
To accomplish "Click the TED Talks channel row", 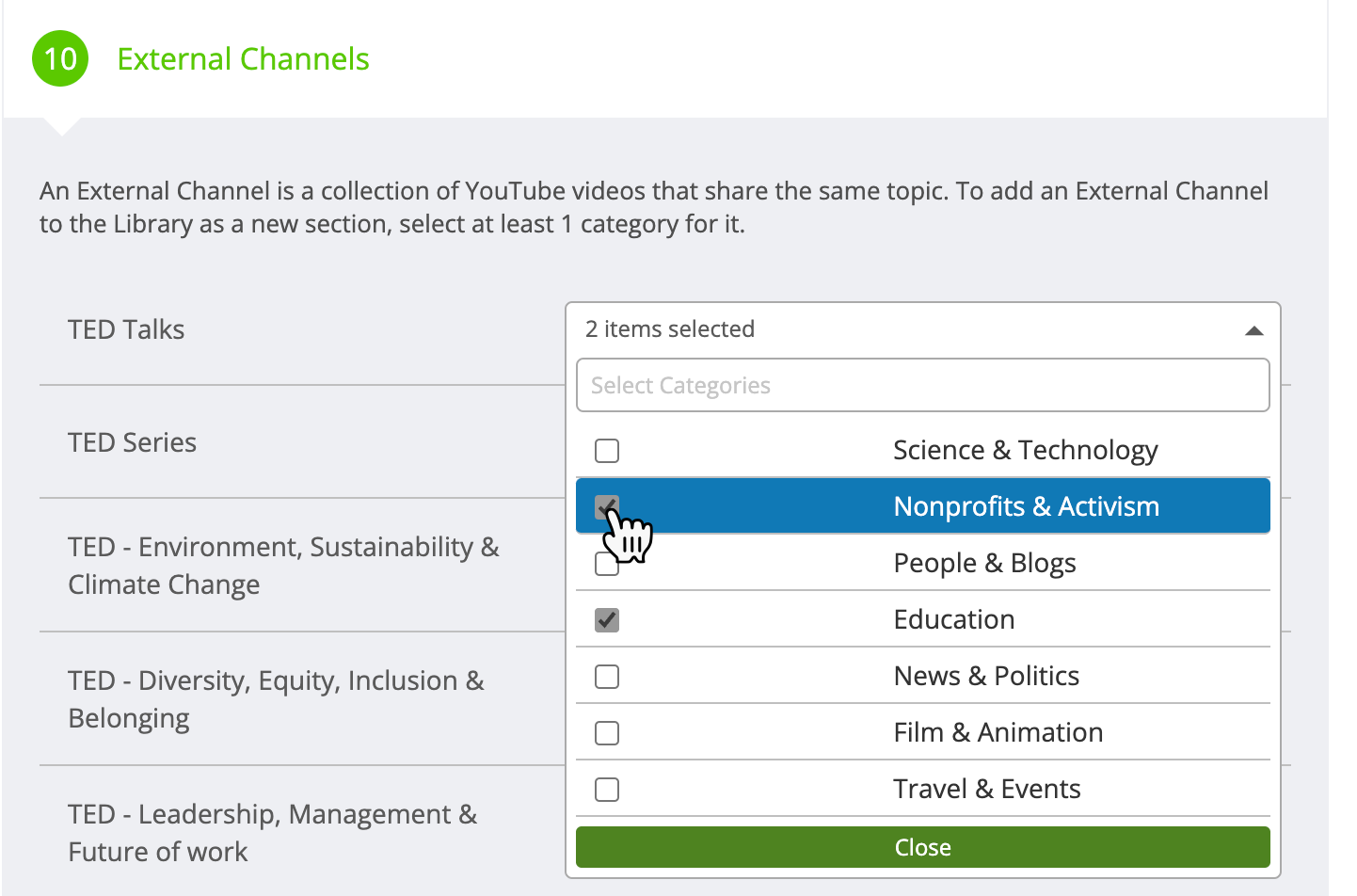I will 126,329.
